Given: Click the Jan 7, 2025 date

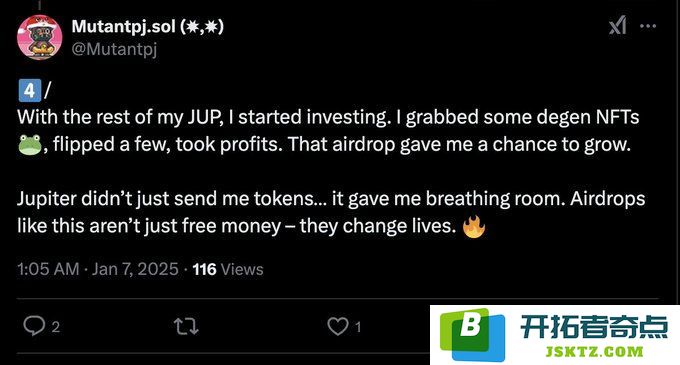Looking at the screenshot, I should point(135,269).
